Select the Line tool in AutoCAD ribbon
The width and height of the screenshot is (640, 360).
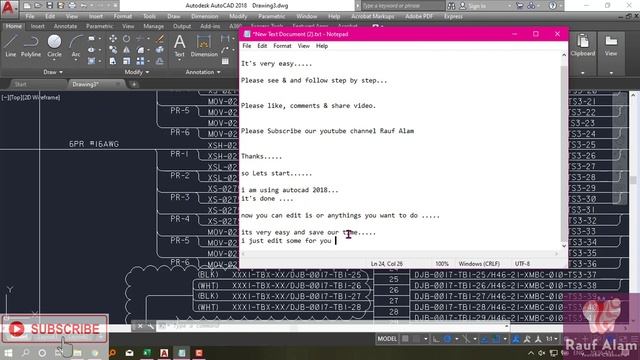pos(11,45)
